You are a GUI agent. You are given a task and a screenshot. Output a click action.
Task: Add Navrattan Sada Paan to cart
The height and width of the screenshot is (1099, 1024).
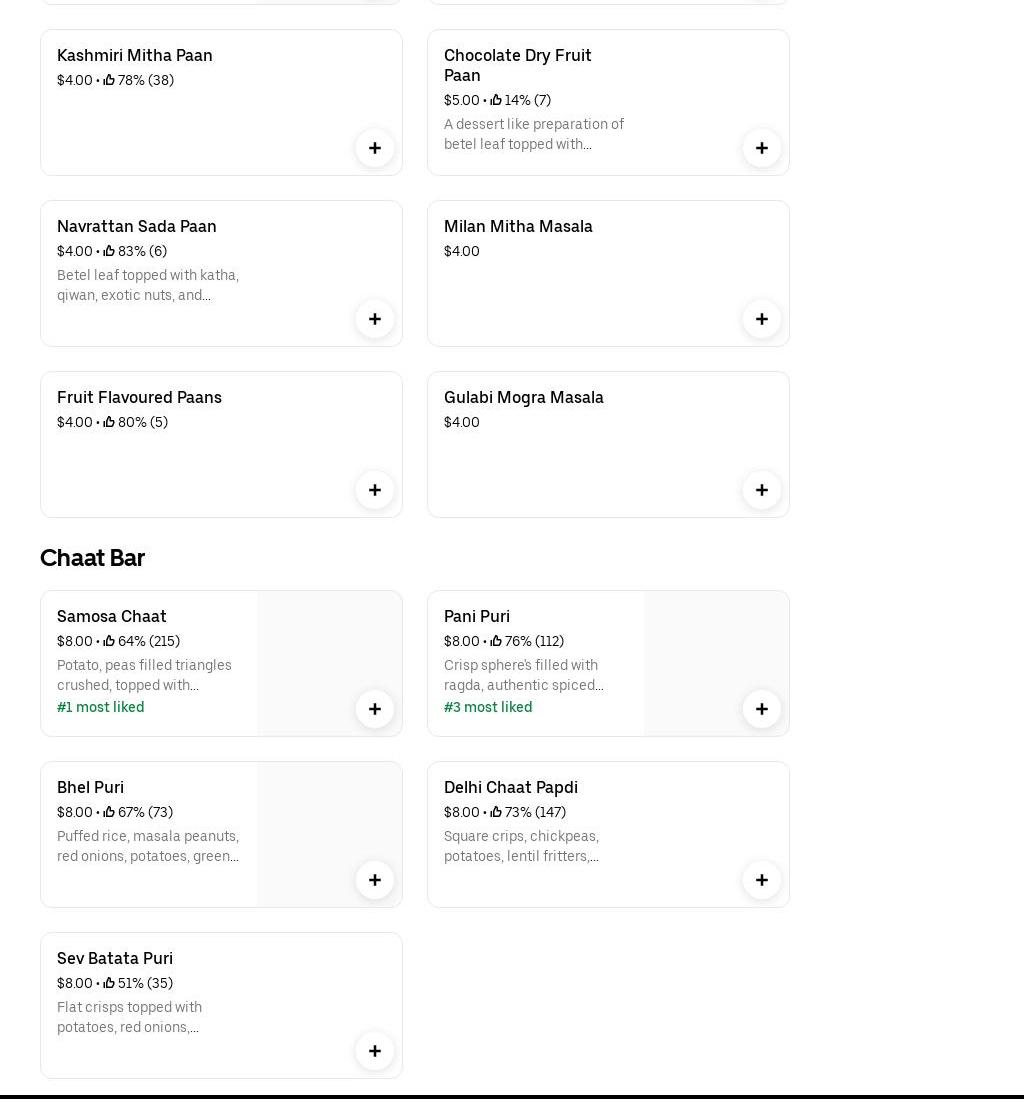tap(374, 319)
